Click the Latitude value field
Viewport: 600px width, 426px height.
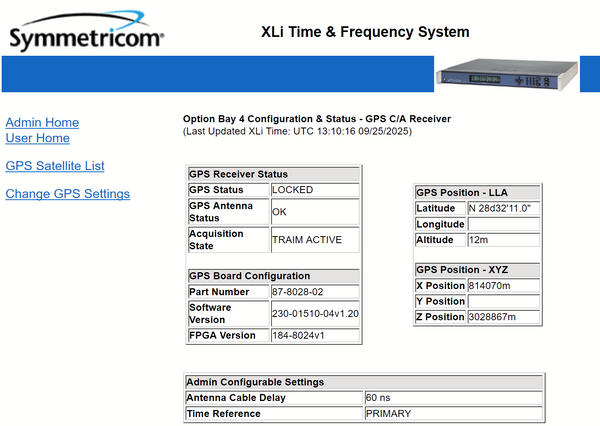(504, 208)
